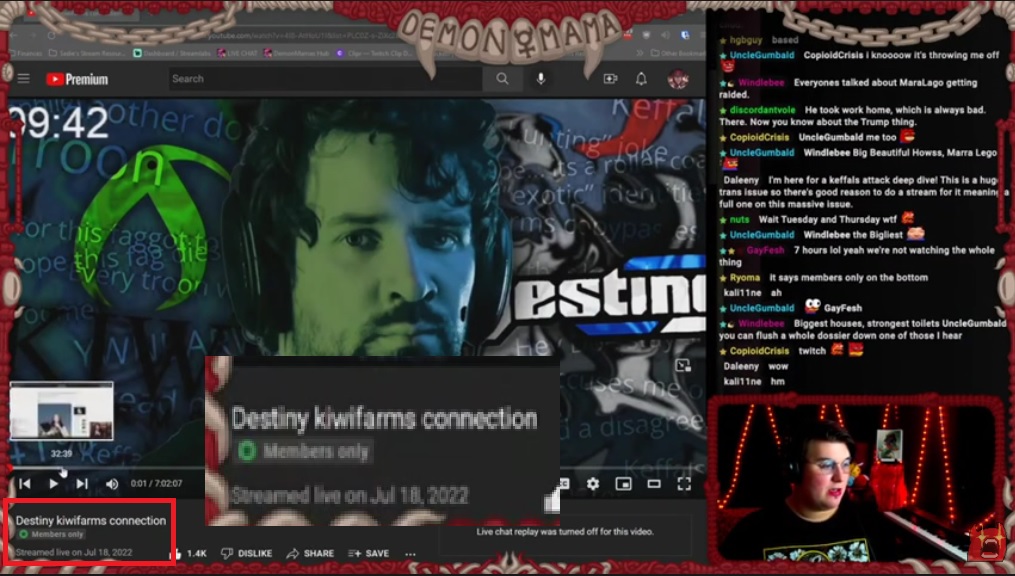Screen dimensions: 1015x576
Task: Play the video with the play button
Action: [54, 483]
